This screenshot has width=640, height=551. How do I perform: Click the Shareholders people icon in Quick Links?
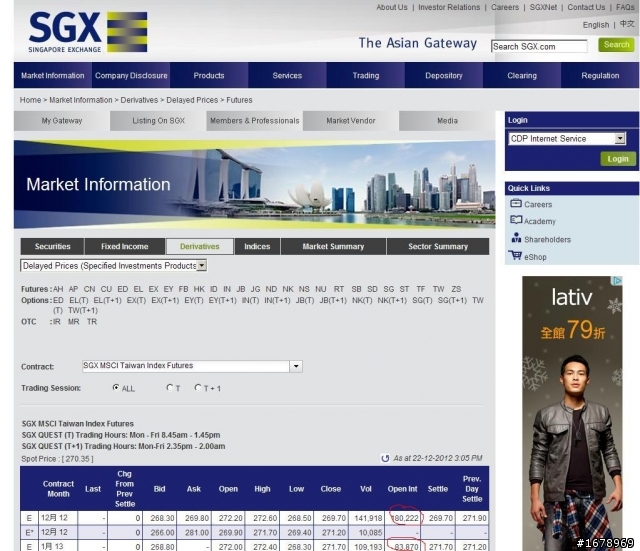pyautogui.click(x=516, y=238)
